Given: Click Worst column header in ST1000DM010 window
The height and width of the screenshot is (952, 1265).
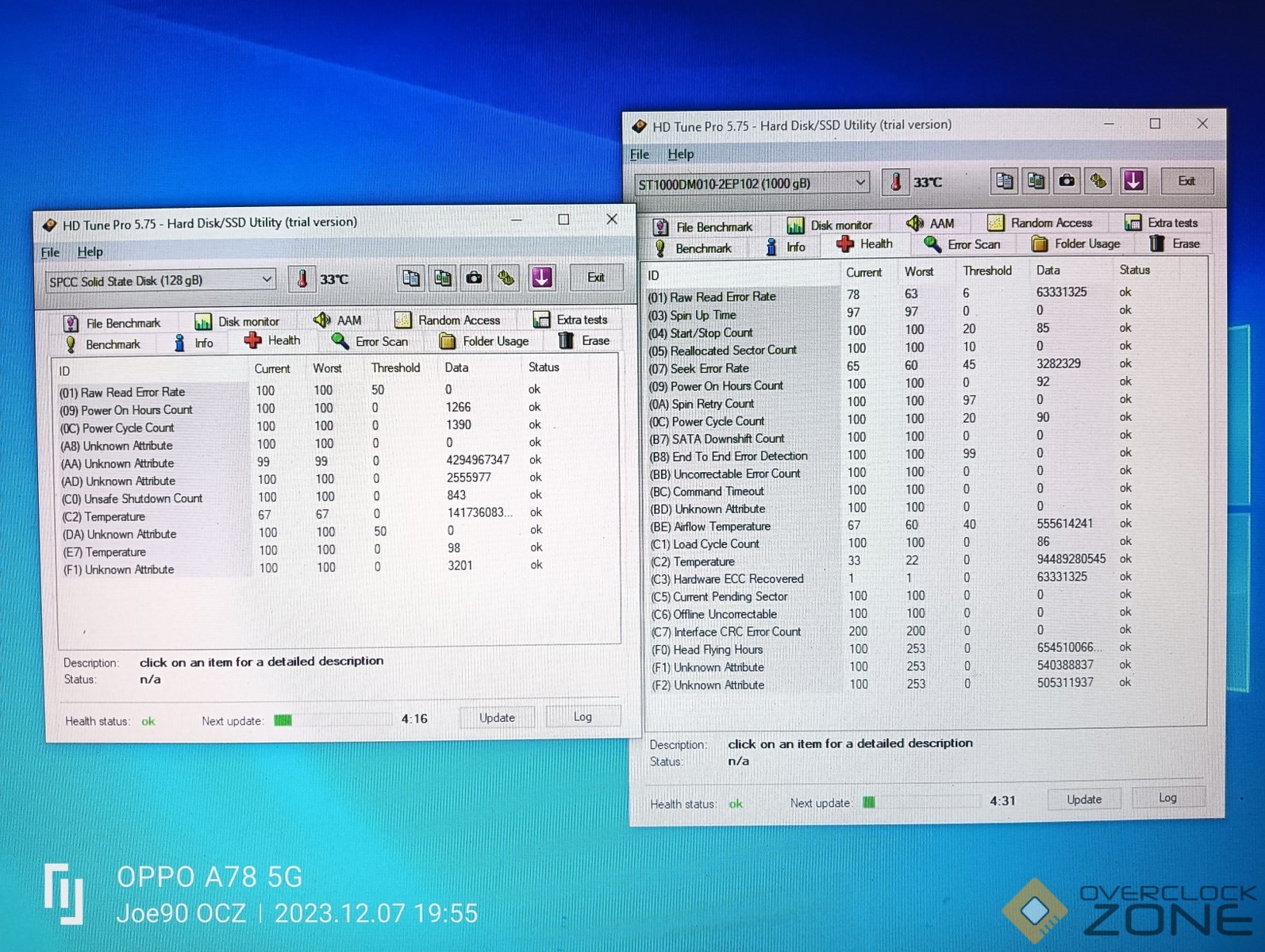Looking at the screenshot, I should click(919, 271).
